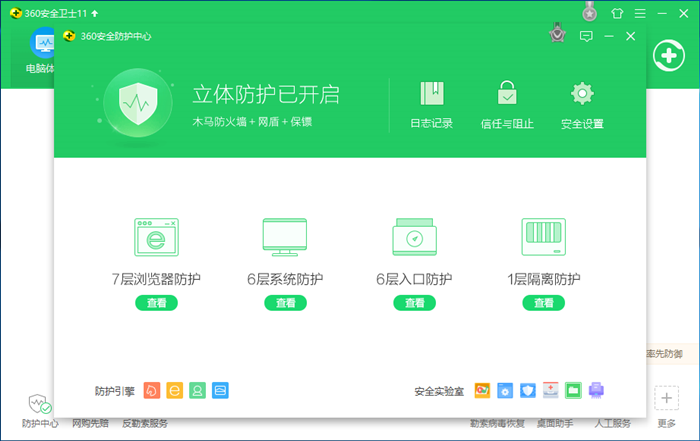Open the first orange 安全实验室 icon
This screenshot has height=441, width=700.
482,391
